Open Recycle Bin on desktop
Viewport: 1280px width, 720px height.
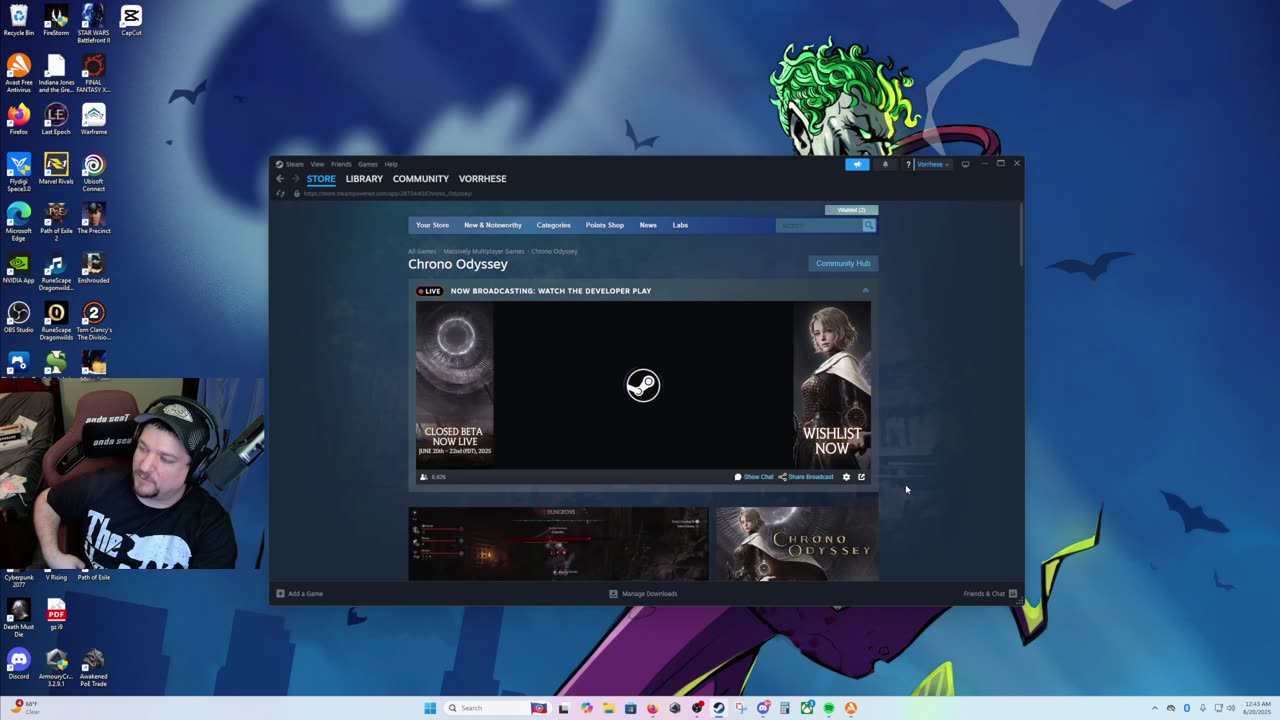[19, 21]
